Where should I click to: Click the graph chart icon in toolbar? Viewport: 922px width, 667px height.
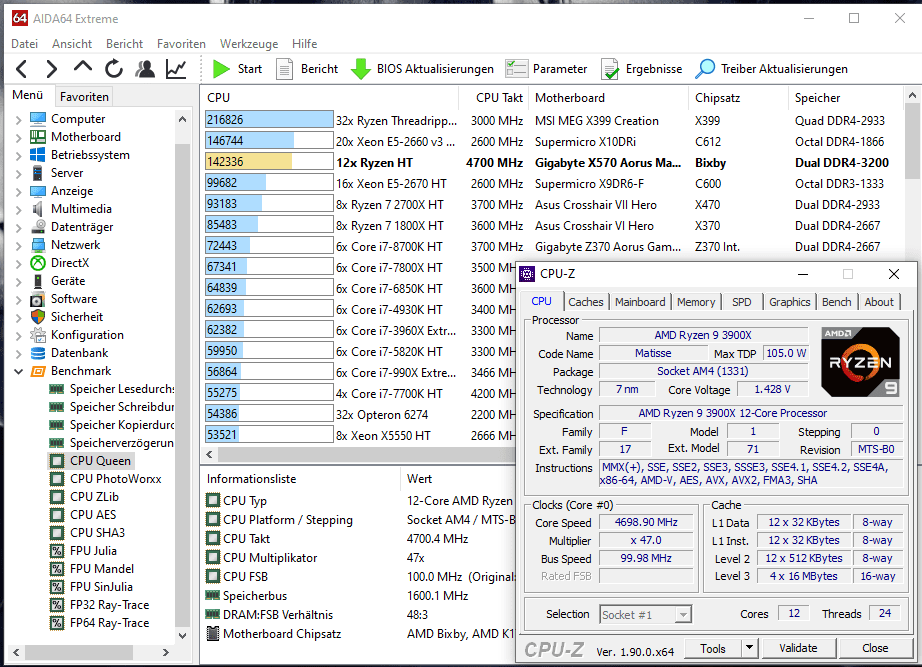tap(176, 69)
